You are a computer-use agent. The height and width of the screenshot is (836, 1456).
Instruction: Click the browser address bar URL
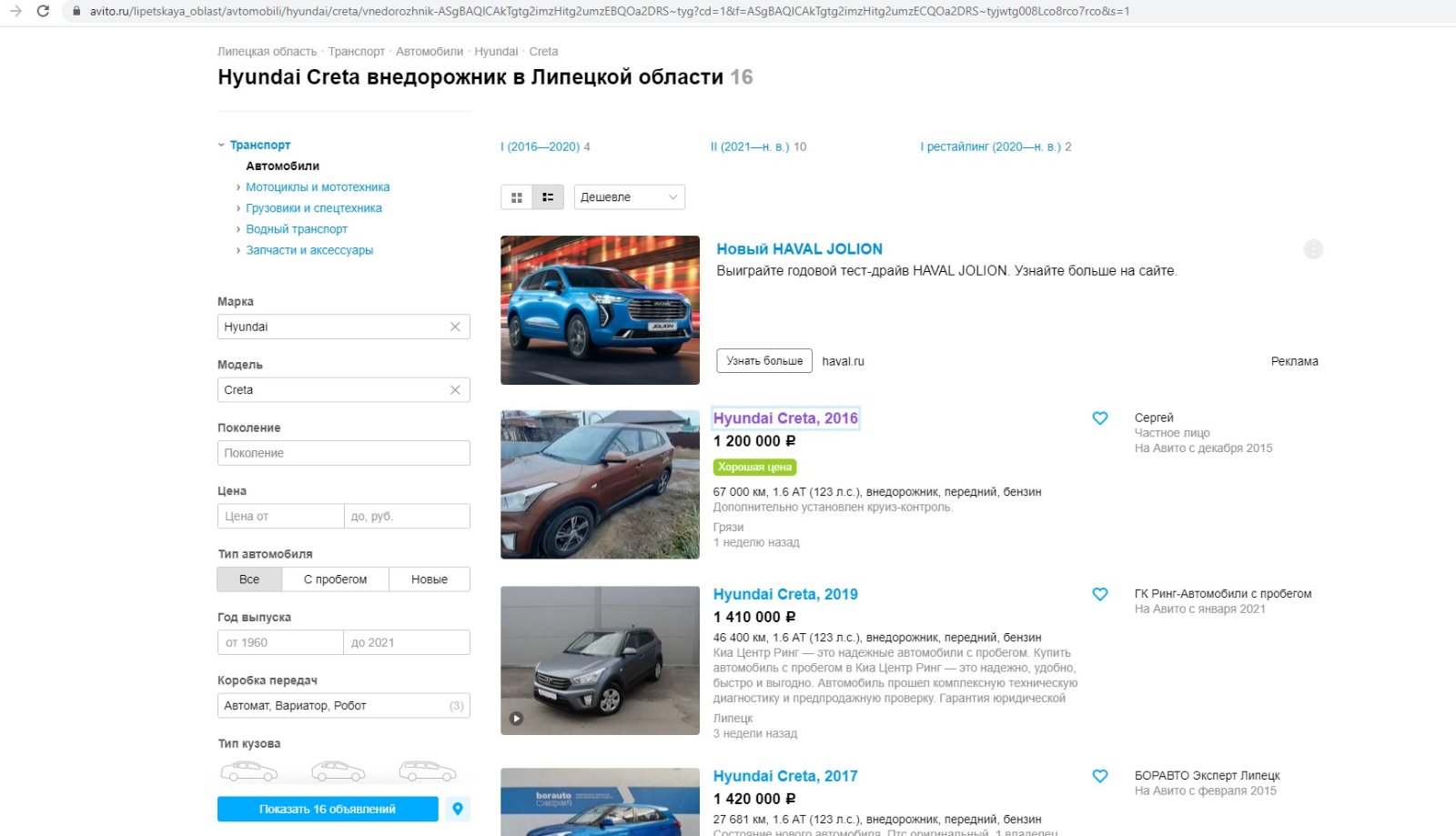[x=610, y=11]
